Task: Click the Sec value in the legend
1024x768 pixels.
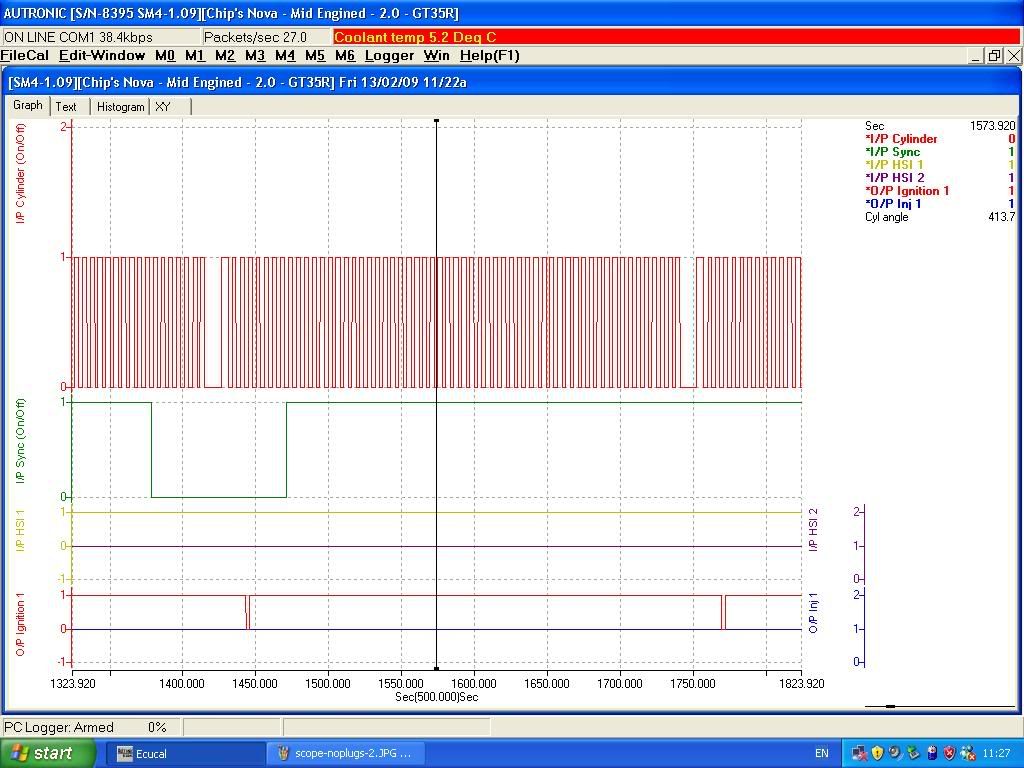Action: (993, 126)
